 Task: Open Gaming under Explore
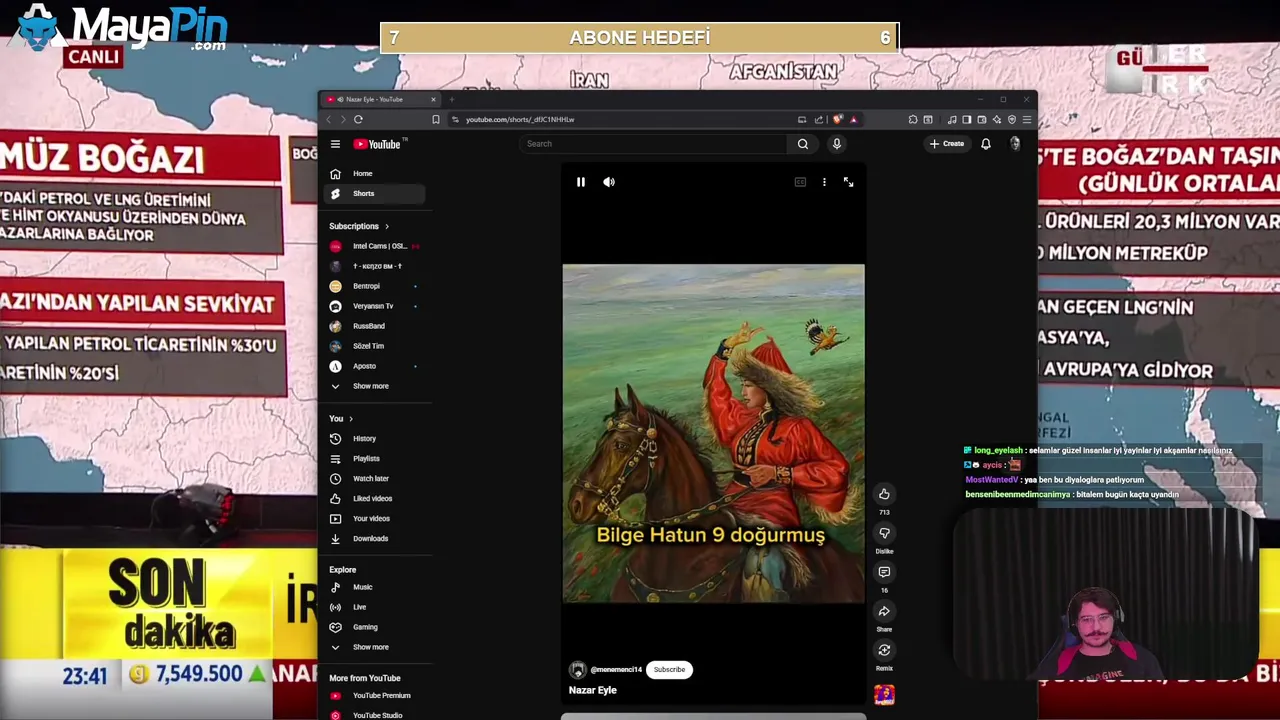tap(376, 627)
